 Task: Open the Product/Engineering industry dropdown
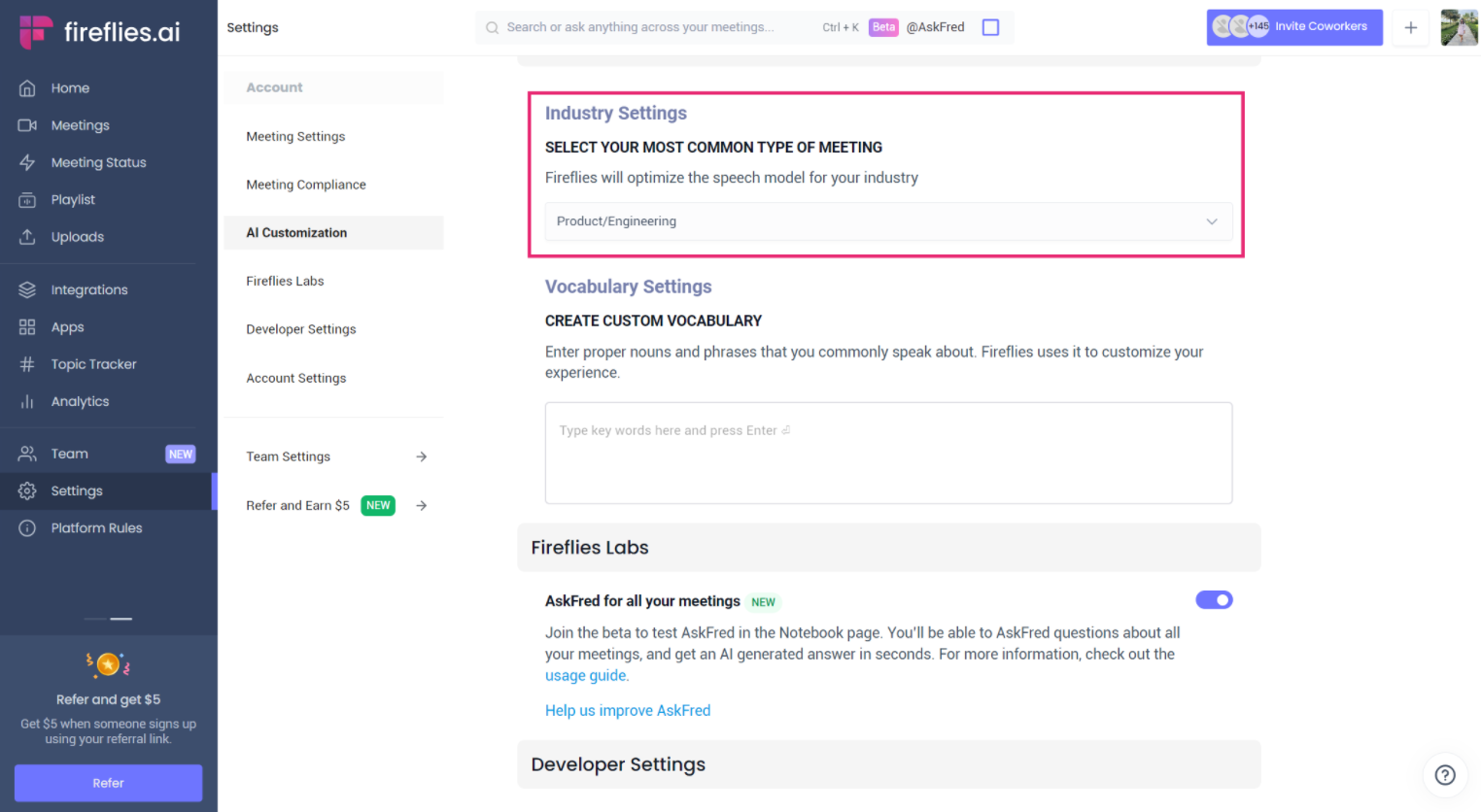888,221
